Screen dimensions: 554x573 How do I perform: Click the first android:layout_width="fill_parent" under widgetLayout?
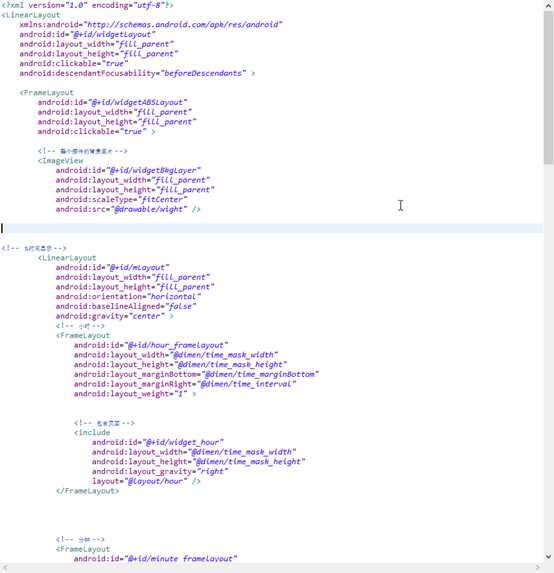tap(96, 44)
